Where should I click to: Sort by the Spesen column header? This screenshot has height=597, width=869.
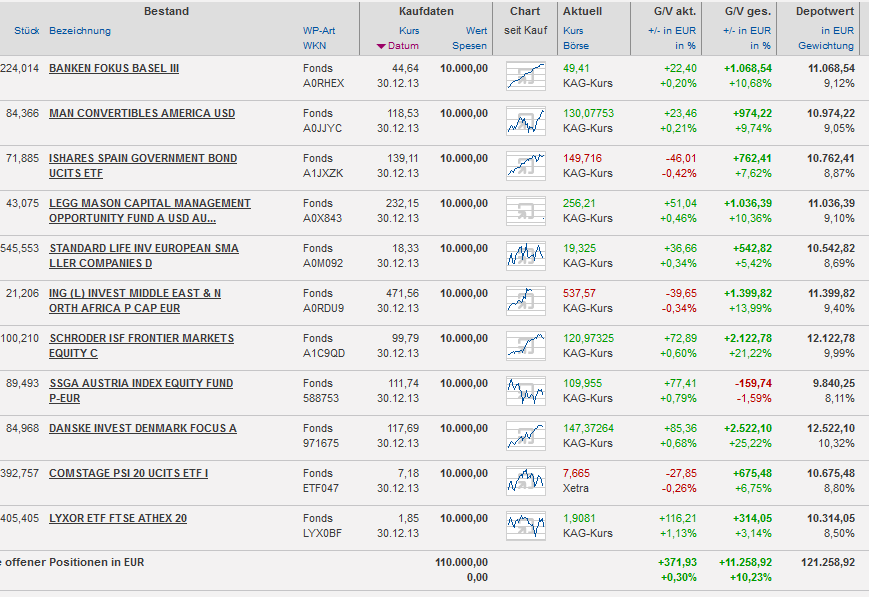point(470,46)
